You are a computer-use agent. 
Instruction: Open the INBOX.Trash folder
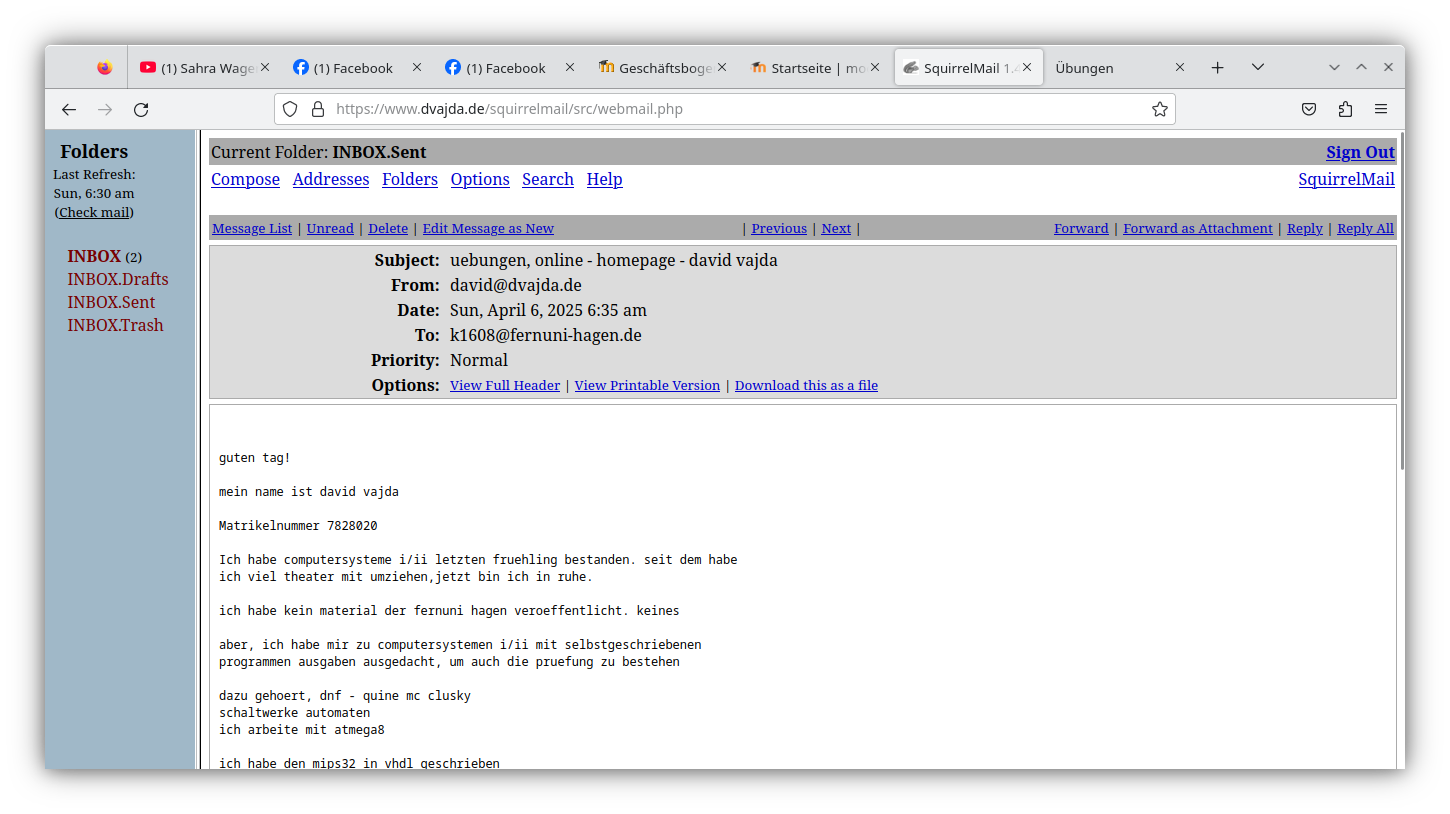click(115, 324)
